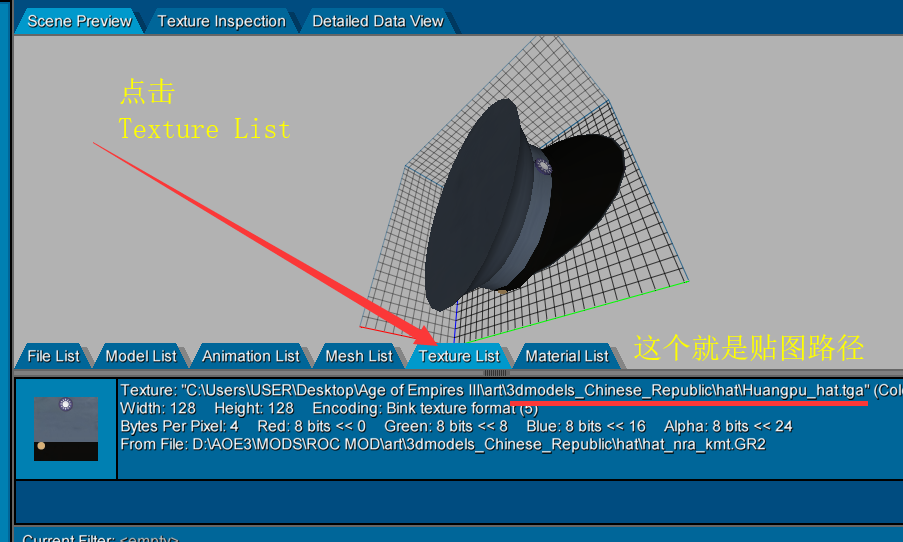Switch to the Scene Preview tab
This screenshot has width=903, height=542.
[79, 21]
